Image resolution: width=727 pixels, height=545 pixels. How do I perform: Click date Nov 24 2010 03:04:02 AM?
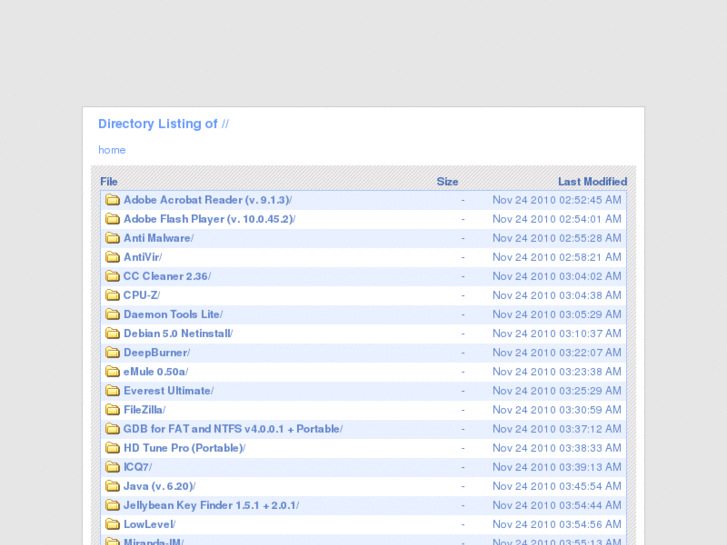pyautogui.click(x=557, y=276)
